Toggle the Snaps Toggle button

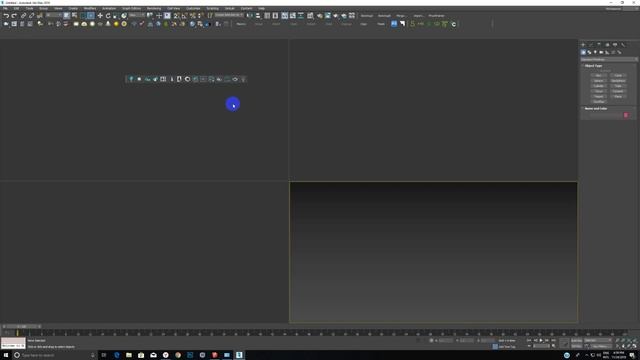(x=176, y=16)
